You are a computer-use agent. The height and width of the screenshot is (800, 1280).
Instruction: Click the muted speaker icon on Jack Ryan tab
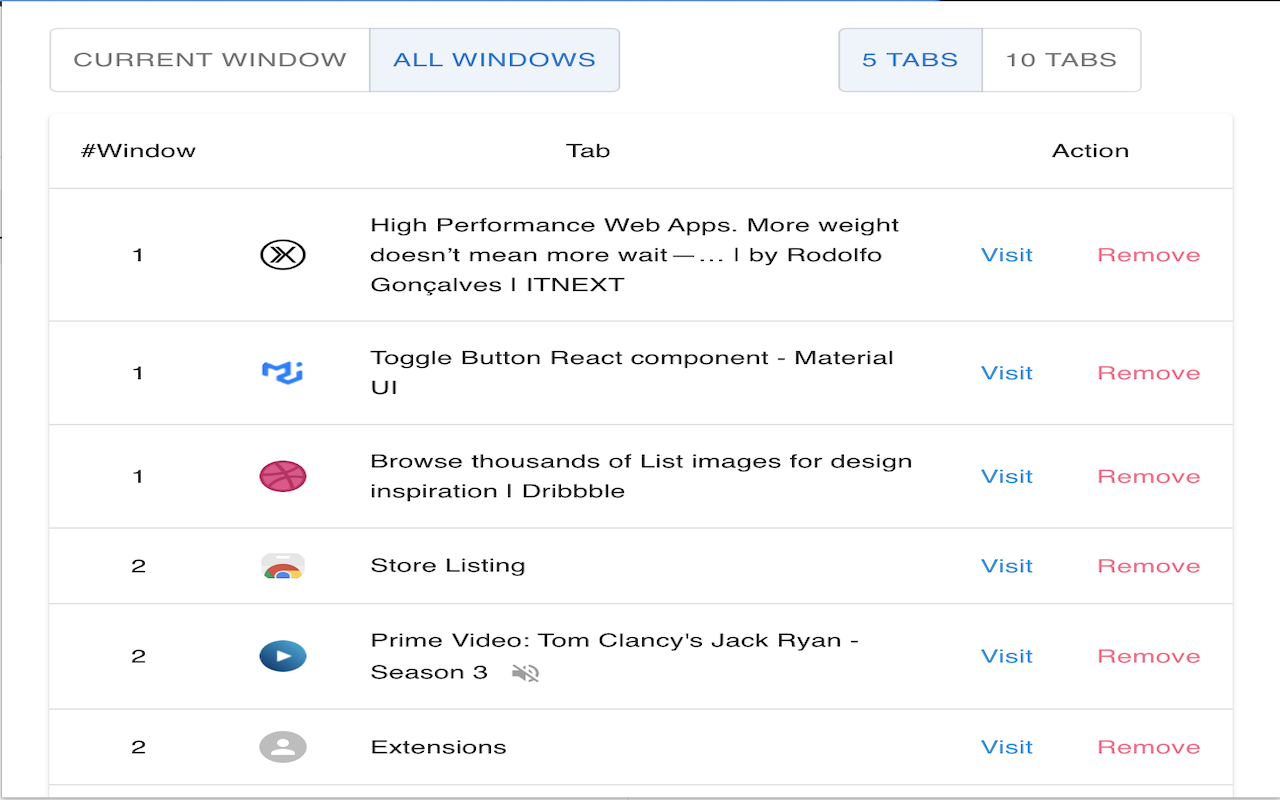pyautogui.click(x=526, y=673)
